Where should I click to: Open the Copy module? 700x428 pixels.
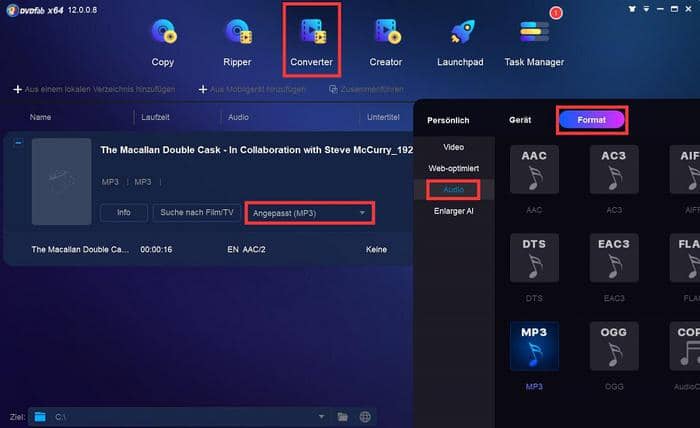(163, 42)
